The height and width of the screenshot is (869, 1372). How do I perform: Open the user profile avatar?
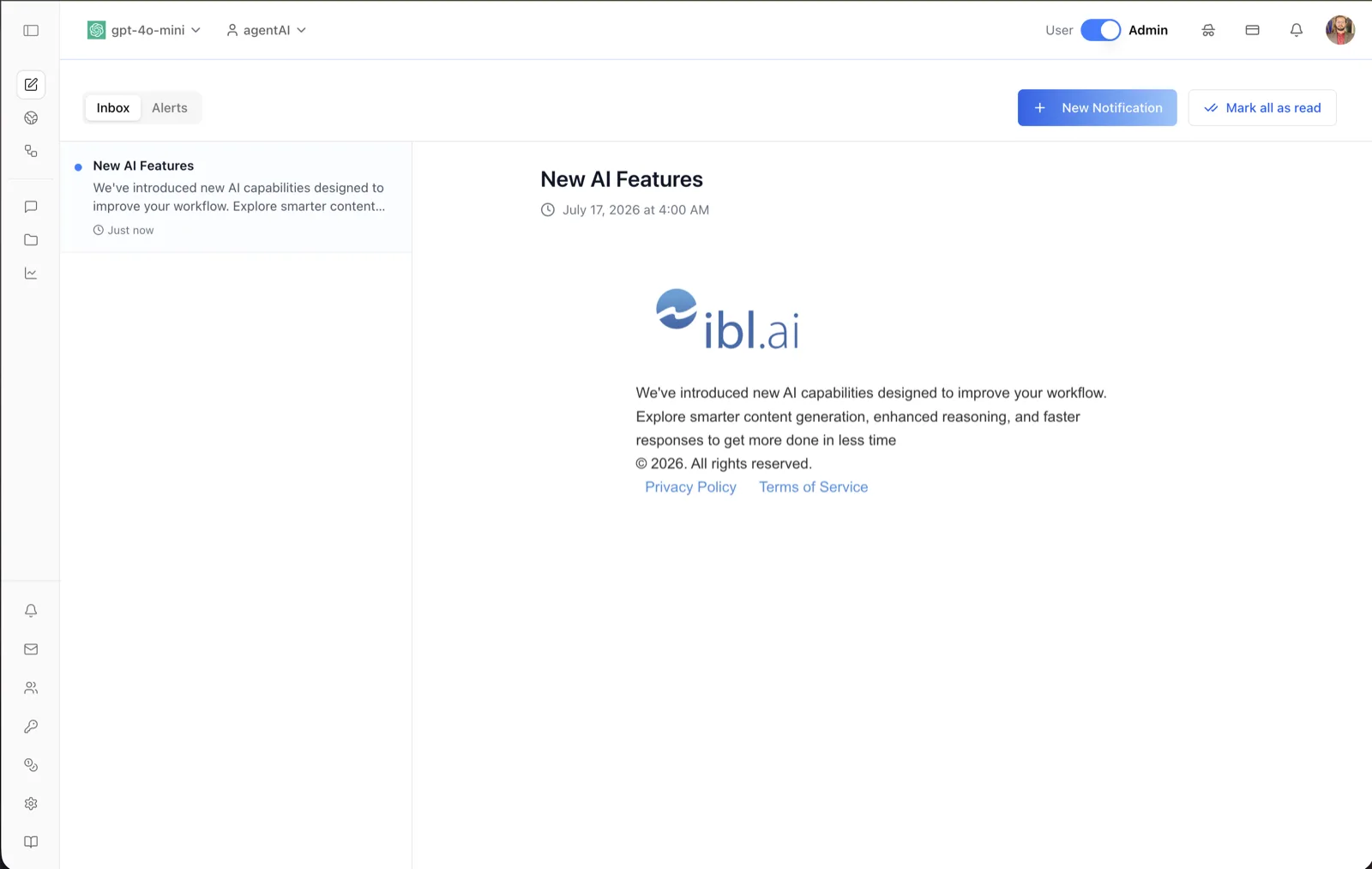point(1340,30)
